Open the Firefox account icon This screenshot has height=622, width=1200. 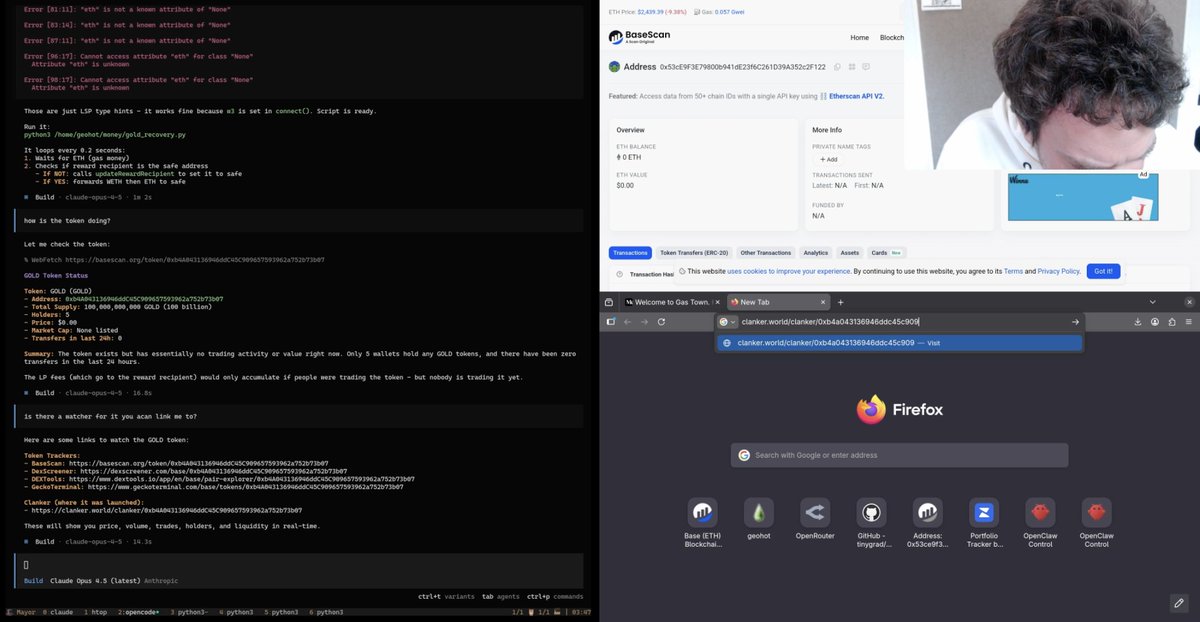(1155, 322)
